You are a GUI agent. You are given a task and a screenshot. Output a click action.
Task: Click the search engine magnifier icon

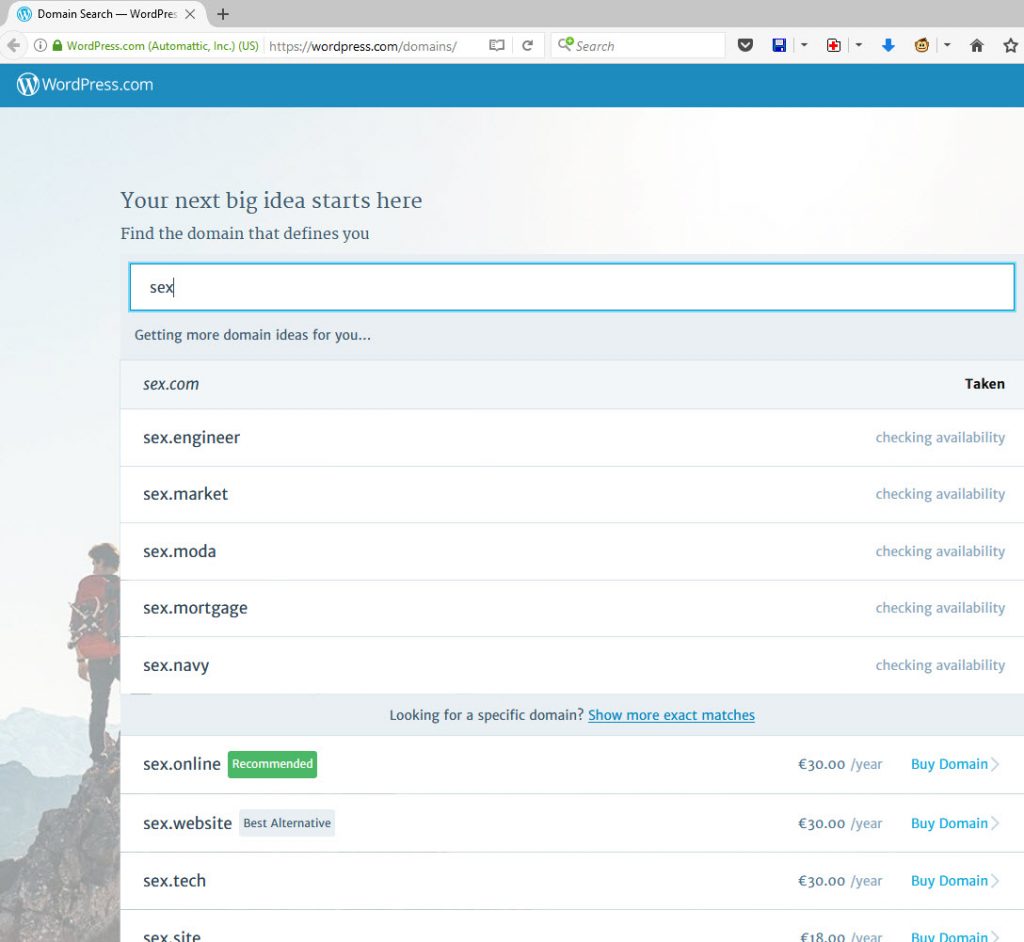[565, 45]
